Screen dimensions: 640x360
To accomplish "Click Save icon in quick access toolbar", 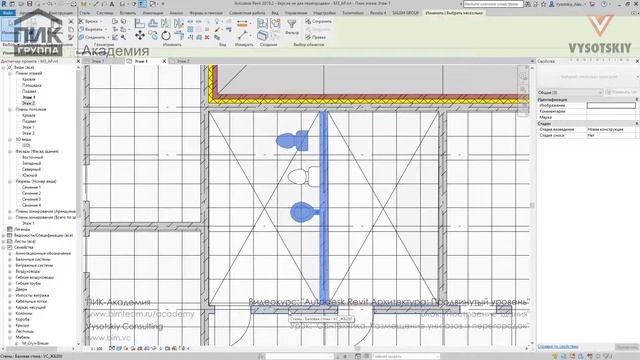I will click(29, 4).
